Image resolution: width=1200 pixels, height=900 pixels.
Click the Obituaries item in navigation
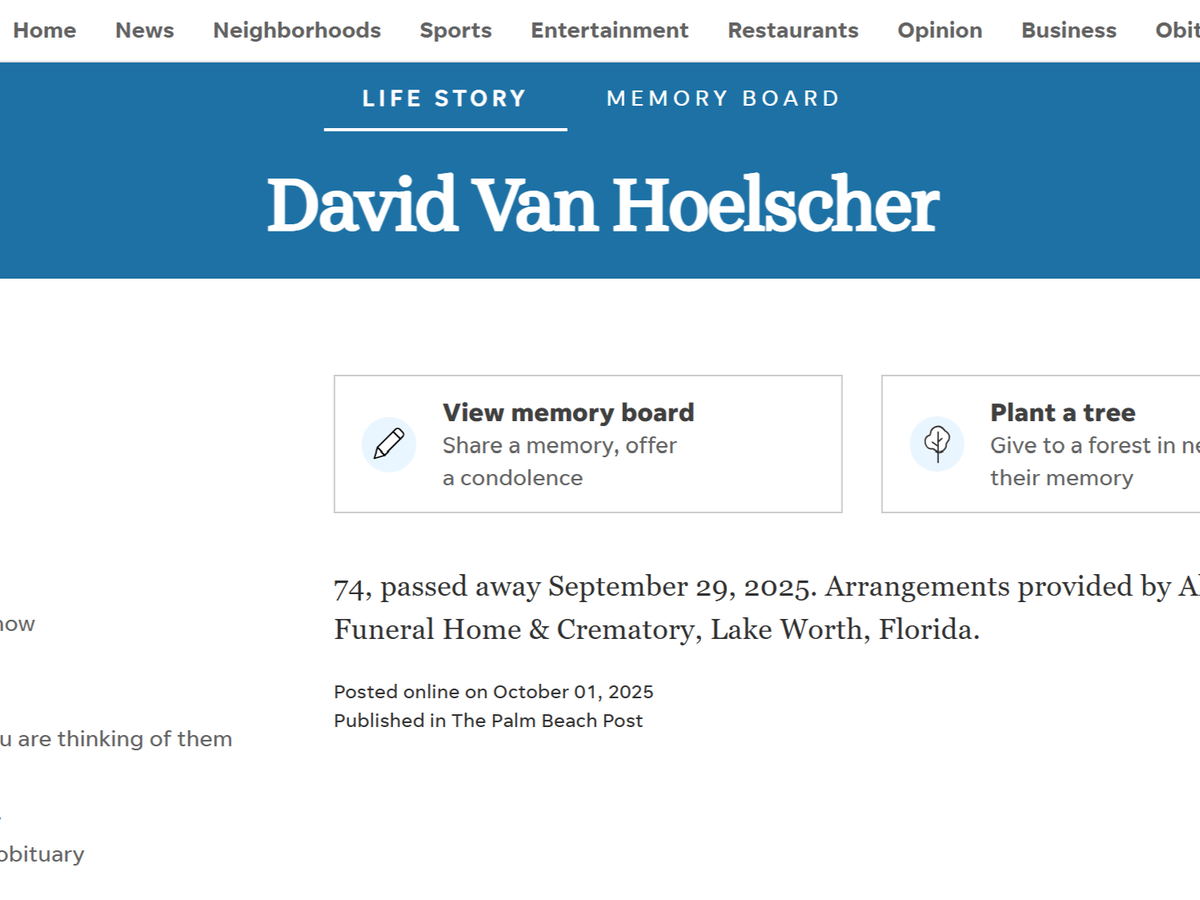pyautogui.click(x=1178, y=30)
